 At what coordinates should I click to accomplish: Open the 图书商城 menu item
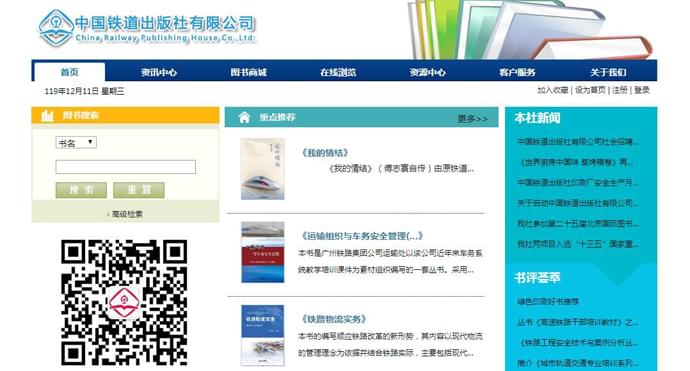pos(249,72)
